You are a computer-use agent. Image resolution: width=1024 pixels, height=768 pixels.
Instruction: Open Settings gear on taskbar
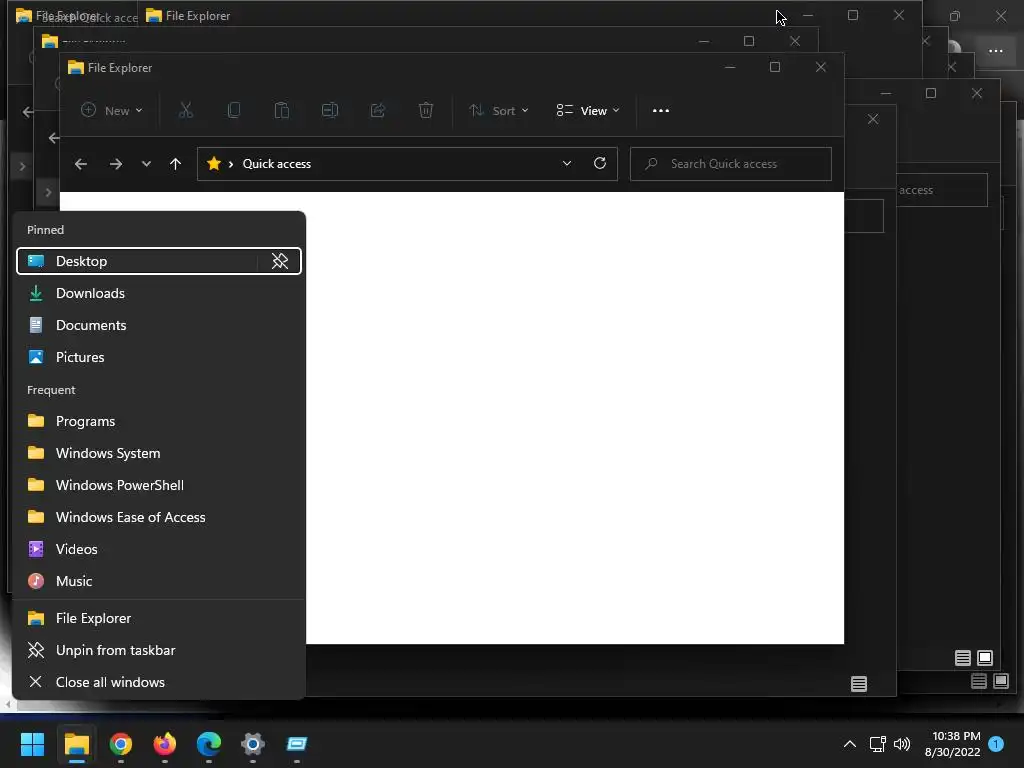point(253,743)
